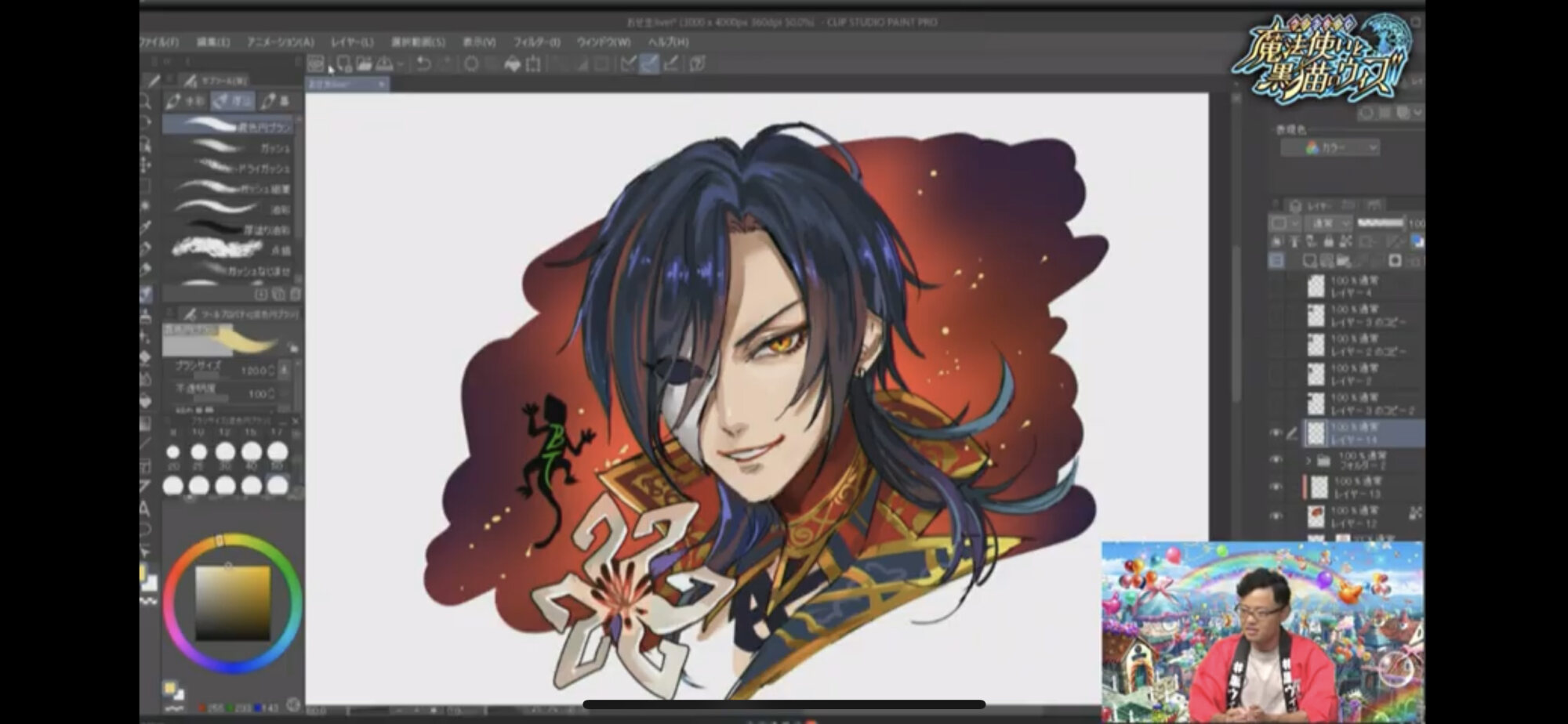Select the Eyedropper tool
Image resolution: width=1568 pixels, height=724 pixels.
click(x=146, y=227)
